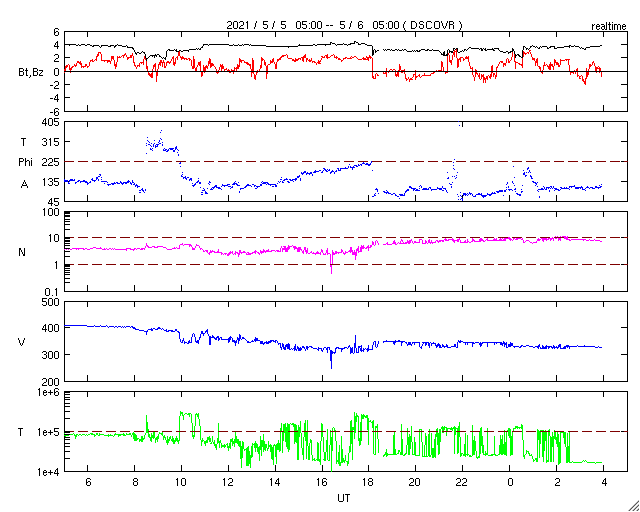Select the 'V' velocity panel label

[x=22, y=342]
